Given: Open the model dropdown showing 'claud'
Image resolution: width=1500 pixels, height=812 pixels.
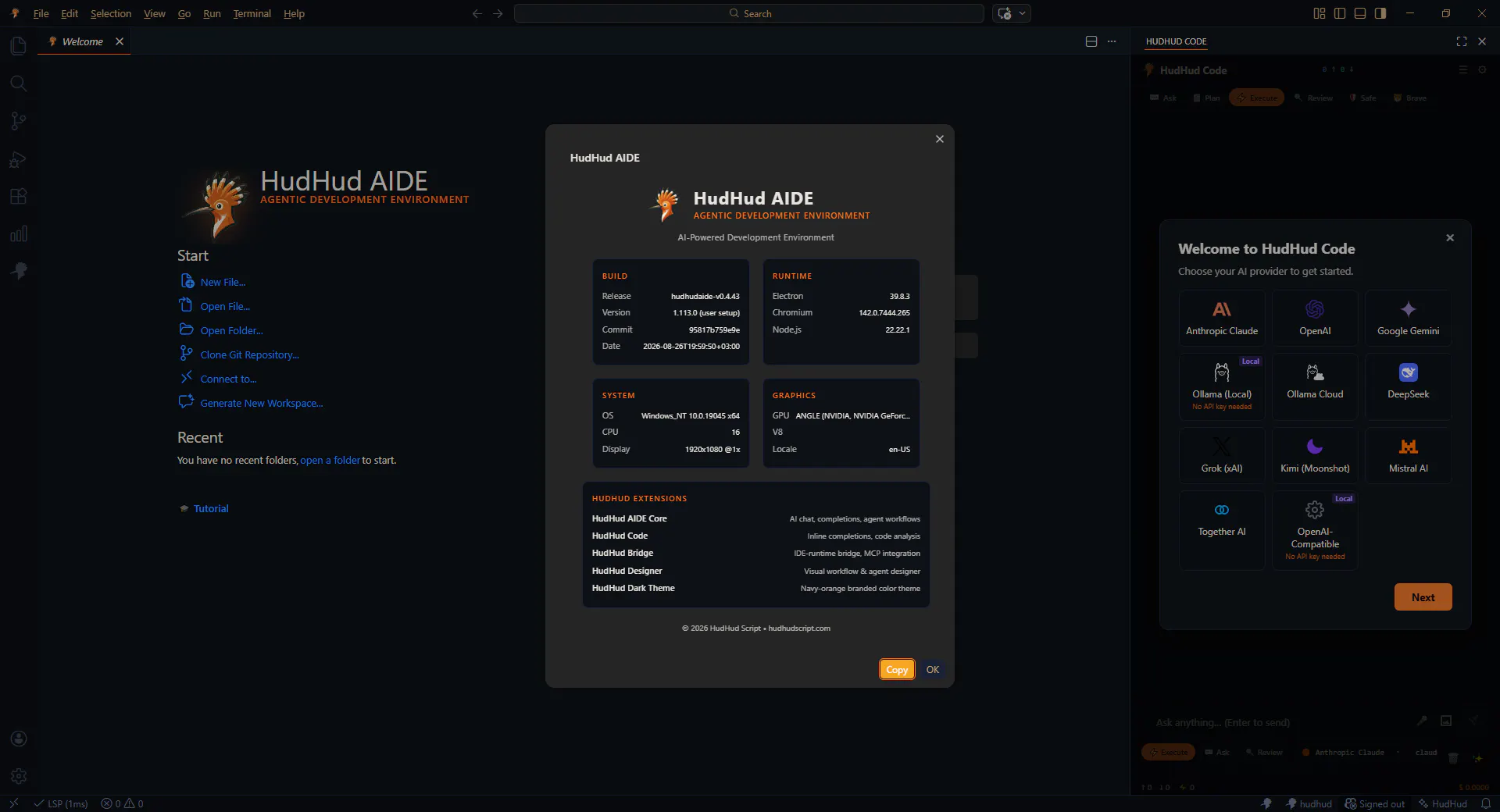Looking at the screenshot, I should (x=1425, y=753).
